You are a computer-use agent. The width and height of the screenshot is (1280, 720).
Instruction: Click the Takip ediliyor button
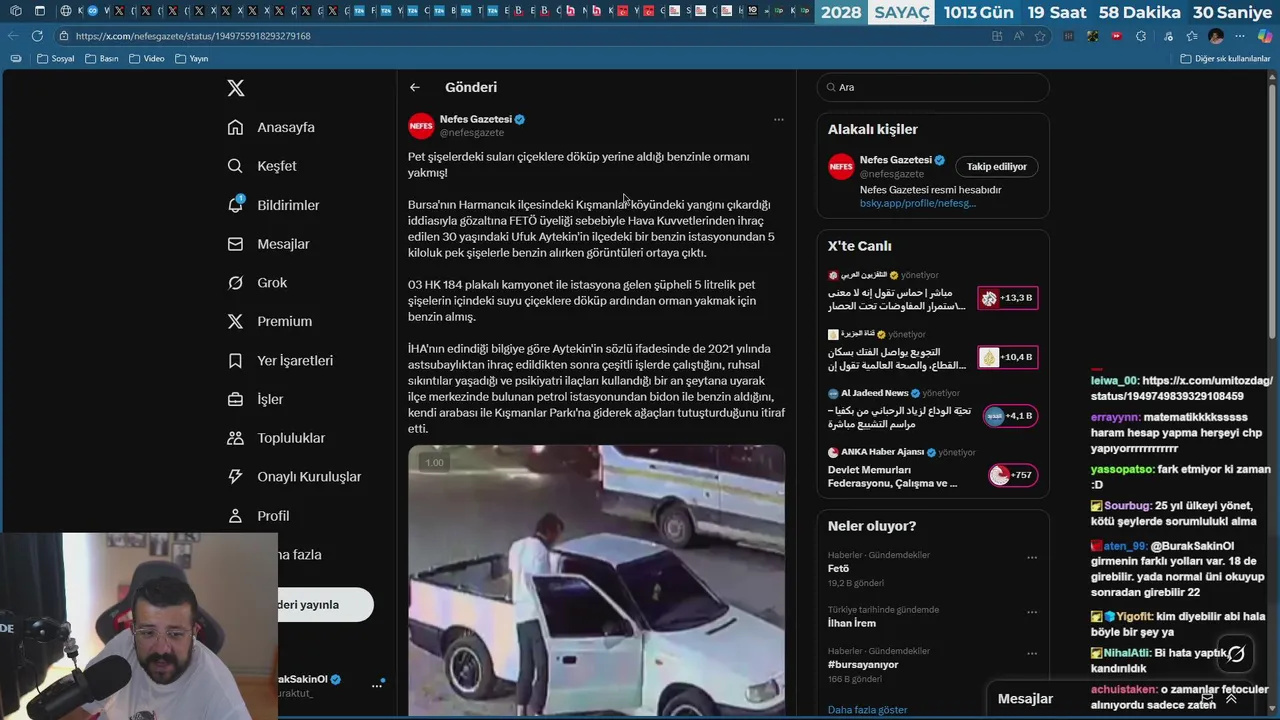pyautogui.click(x=997, y=167)
